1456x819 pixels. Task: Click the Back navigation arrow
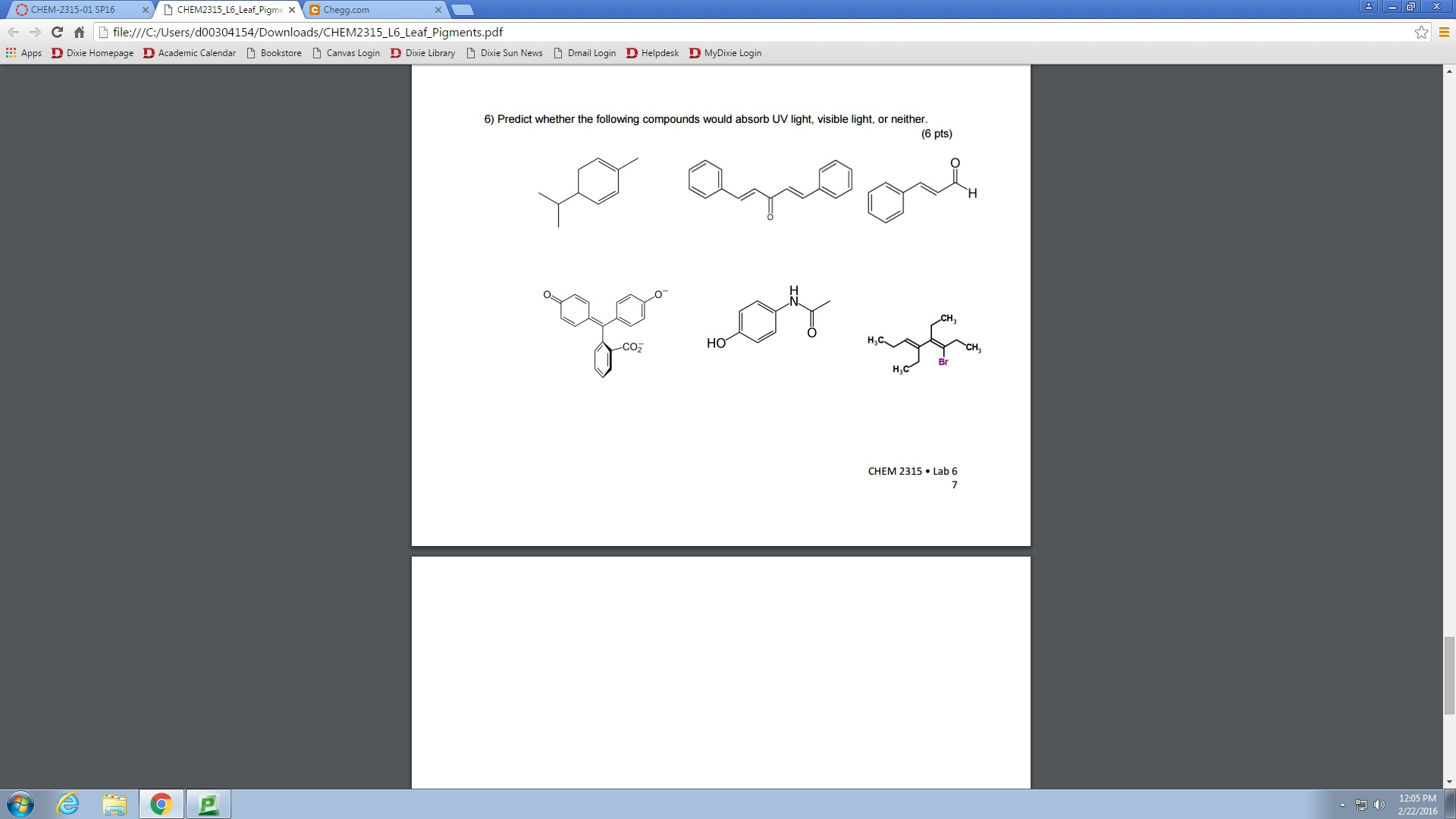click(13, 33)
